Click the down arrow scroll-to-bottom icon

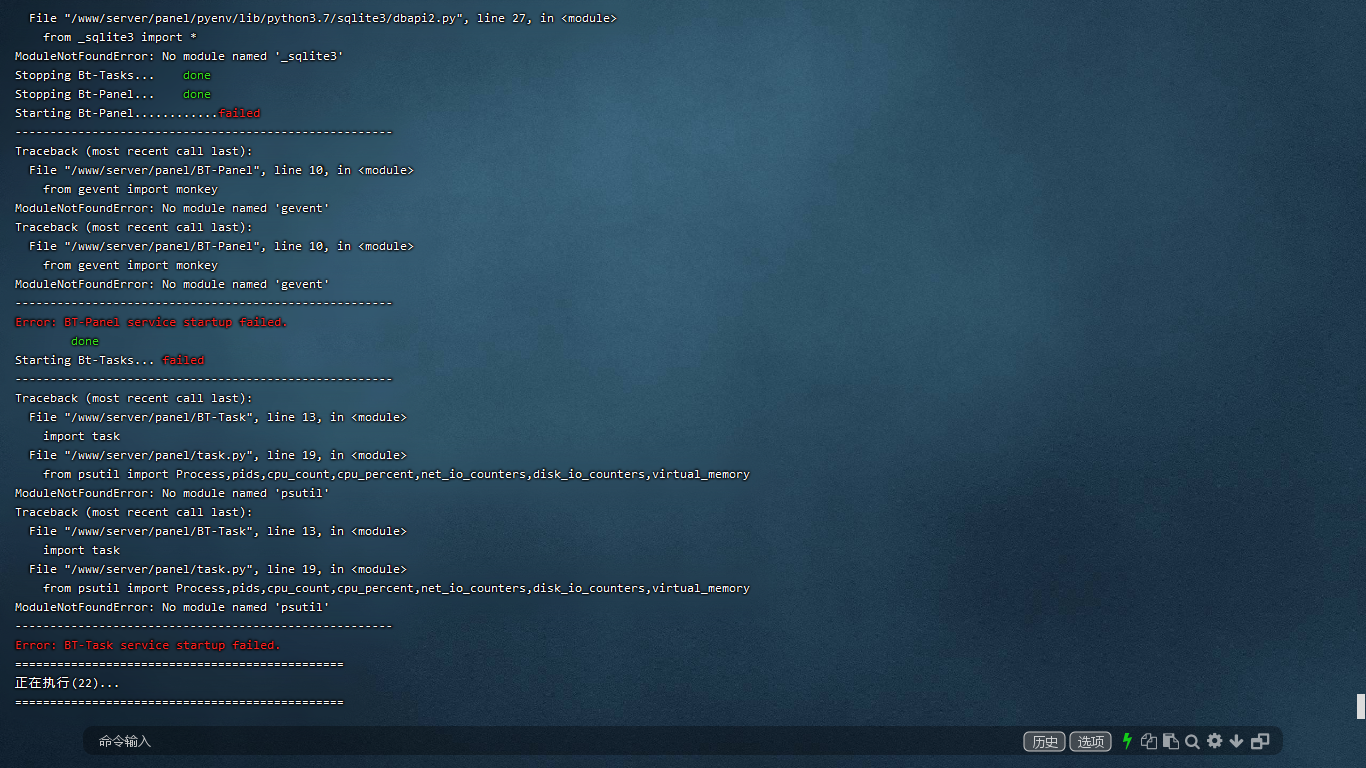(x=1236, y=741)
